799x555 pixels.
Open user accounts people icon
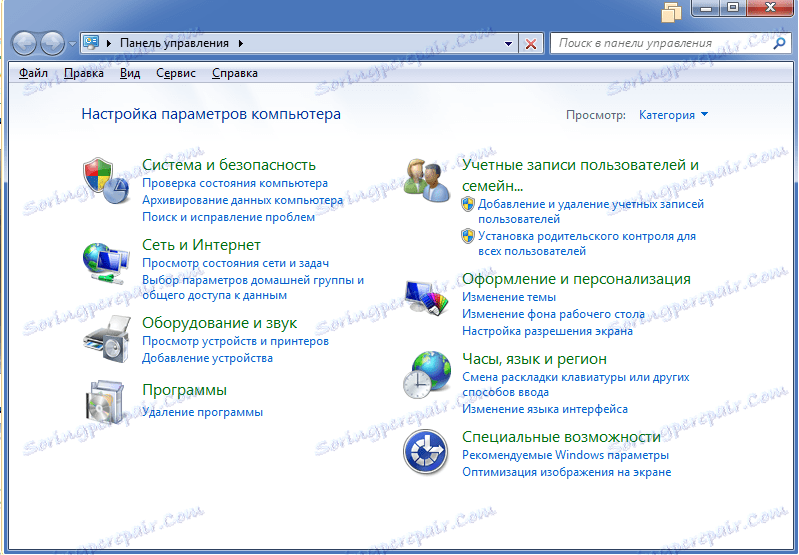[427, 180]
